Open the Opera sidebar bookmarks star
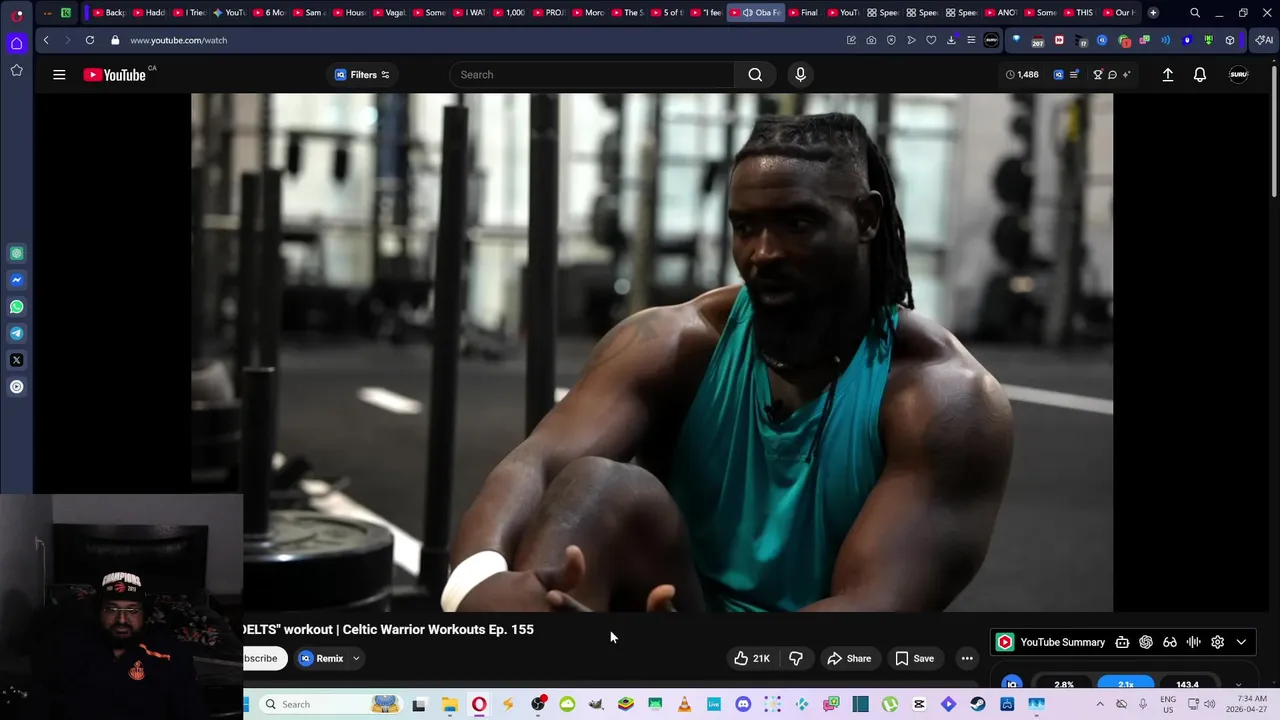This screenshot has height=720, width=1280. [x=16, y=70]
